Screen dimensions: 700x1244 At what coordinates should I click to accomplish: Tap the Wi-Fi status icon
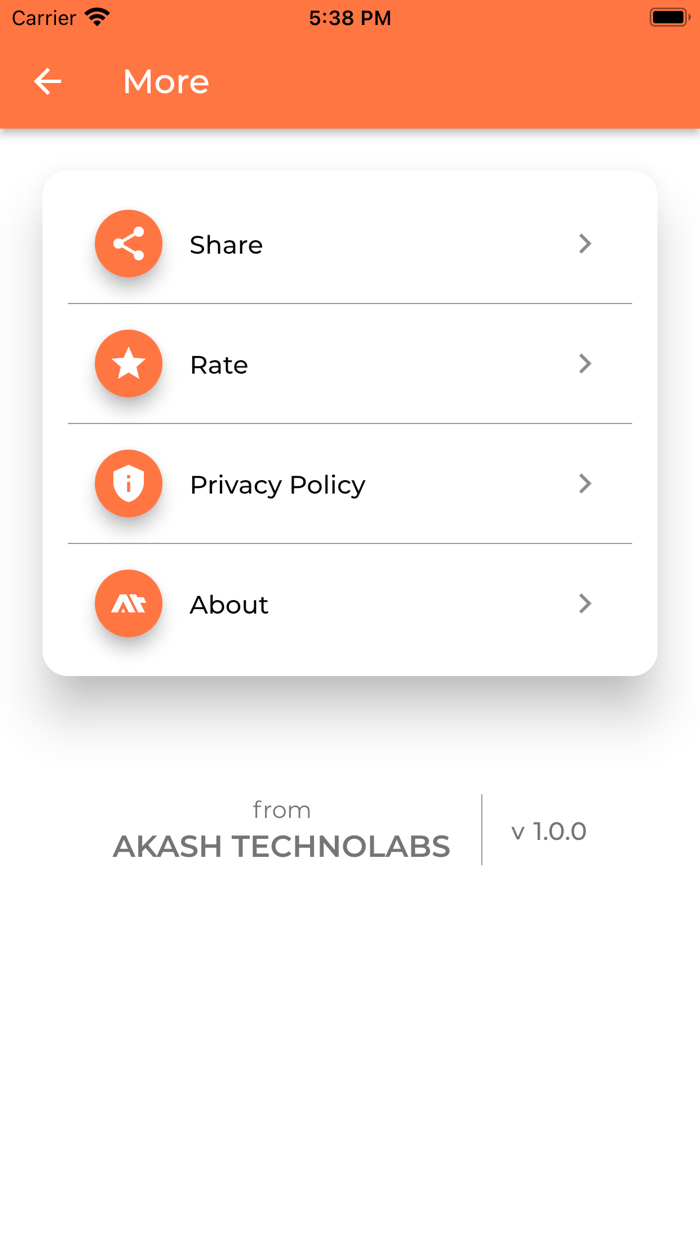(97, 18)
